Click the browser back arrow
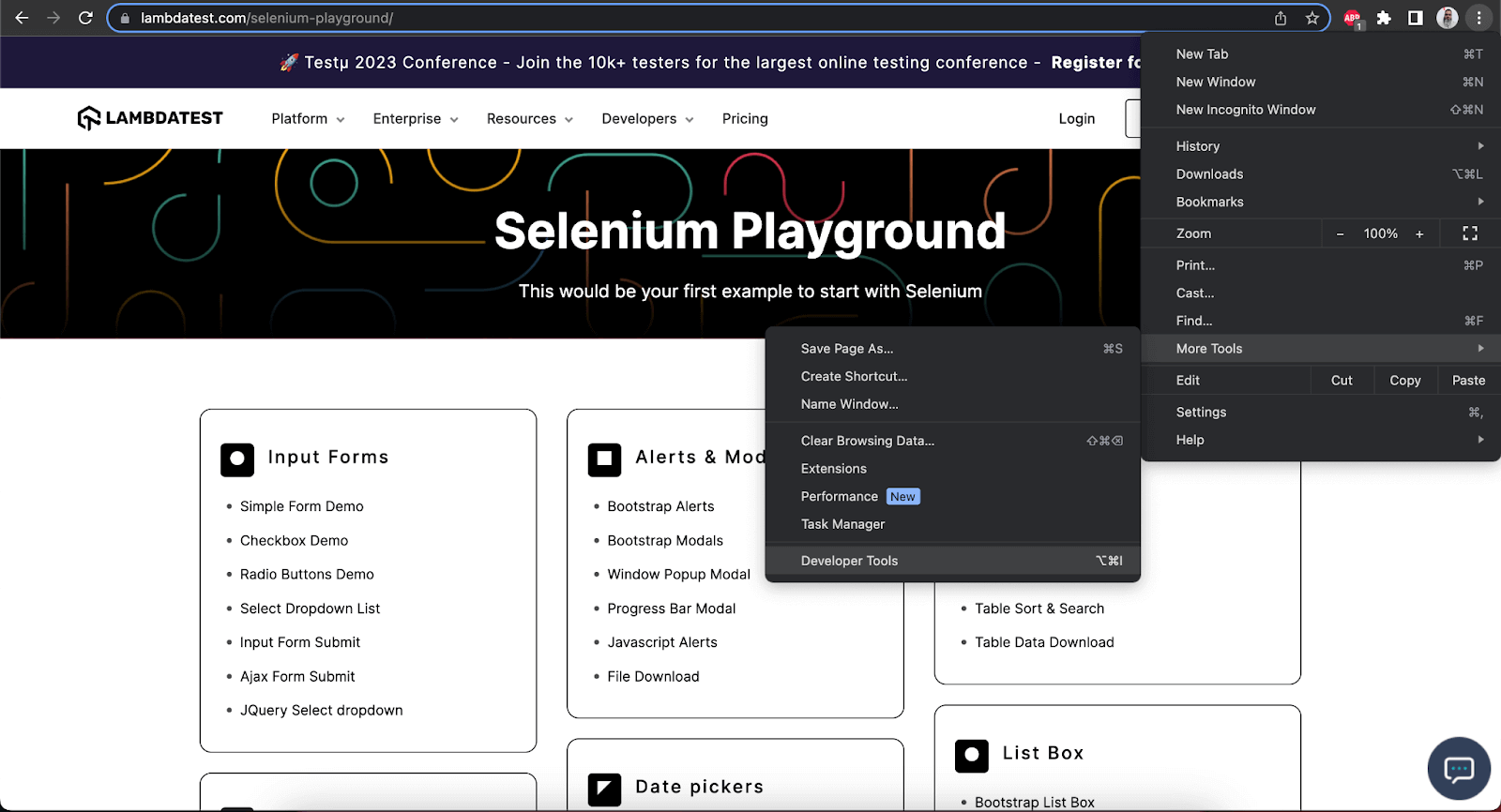1501x812 pixels. tap(22, 18)
